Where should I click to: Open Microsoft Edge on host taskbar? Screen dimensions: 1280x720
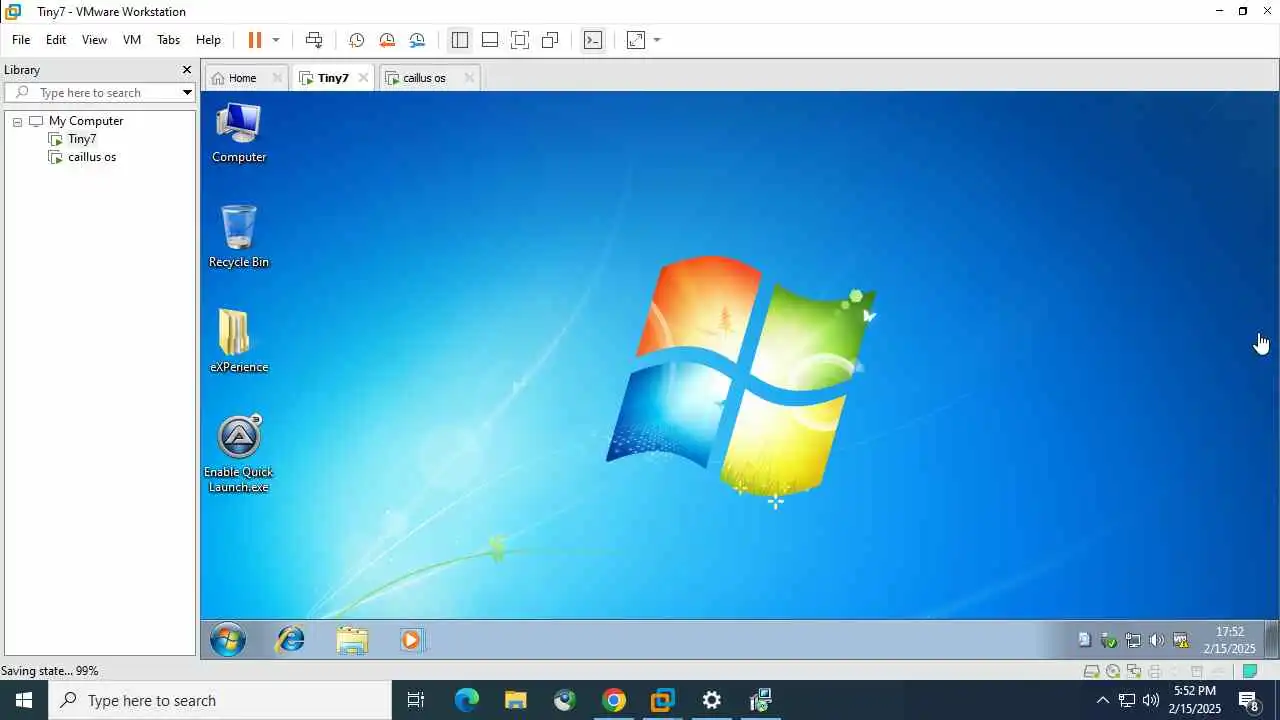[x=467, y=700]
